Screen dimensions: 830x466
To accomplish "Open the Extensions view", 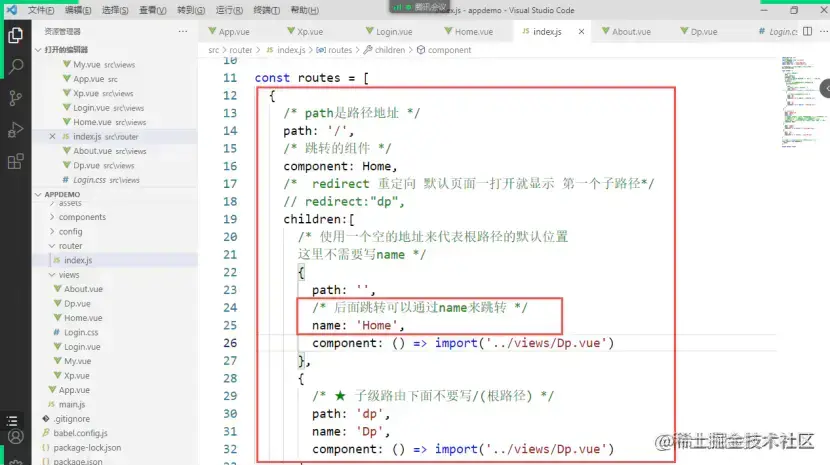I will pyautogui.click(x=15, y=161).
